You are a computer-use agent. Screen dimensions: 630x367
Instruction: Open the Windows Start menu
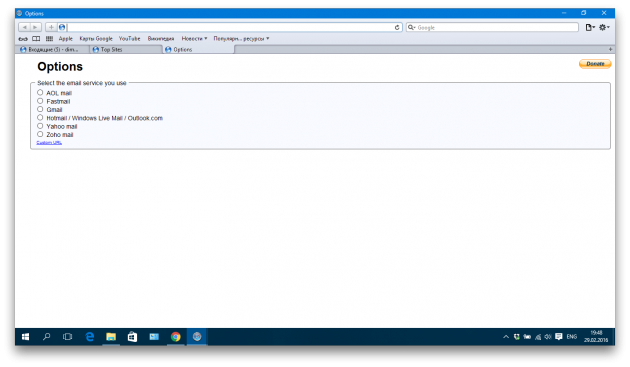click(25, 337)
